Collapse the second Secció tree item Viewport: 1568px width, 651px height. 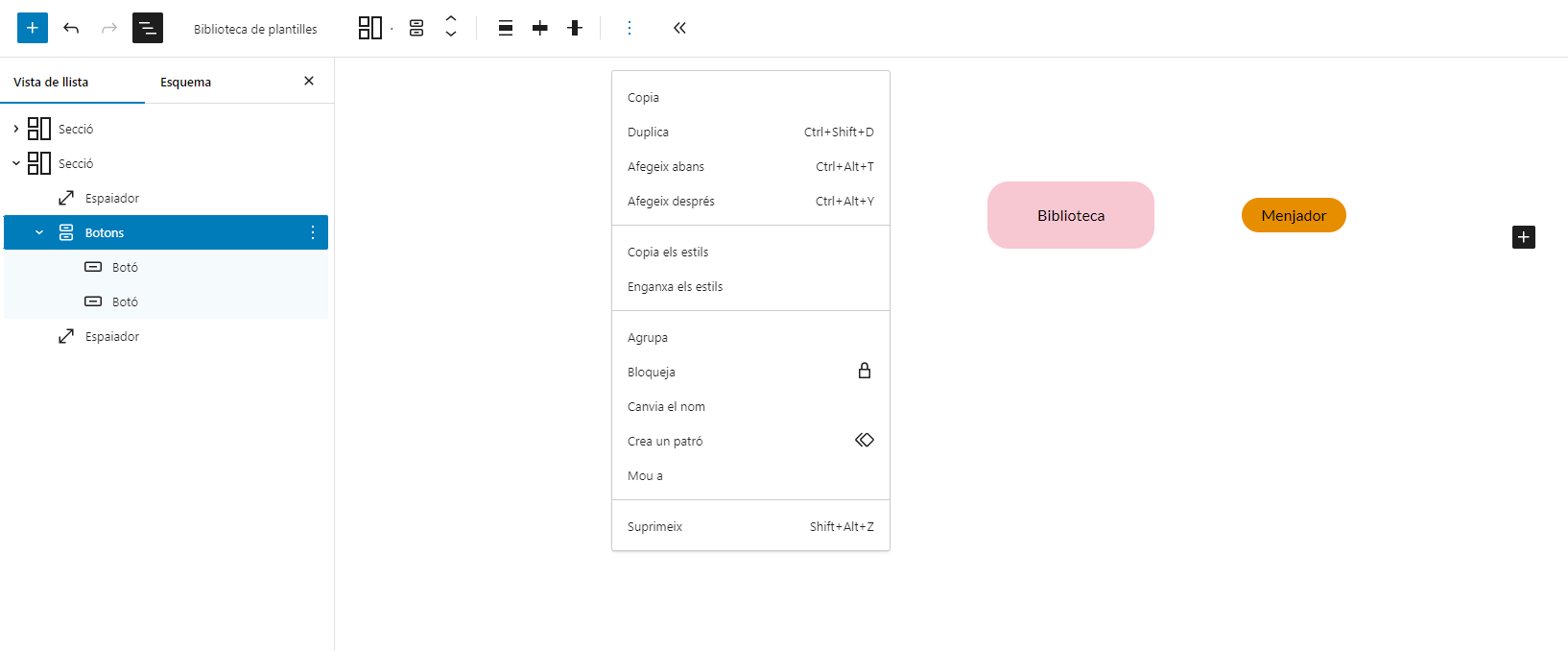tap(16, 163)
